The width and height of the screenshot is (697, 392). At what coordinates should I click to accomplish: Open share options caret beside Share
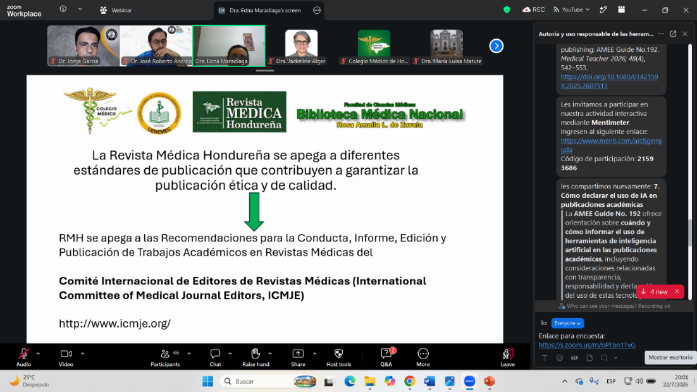[x=315, y=354]
